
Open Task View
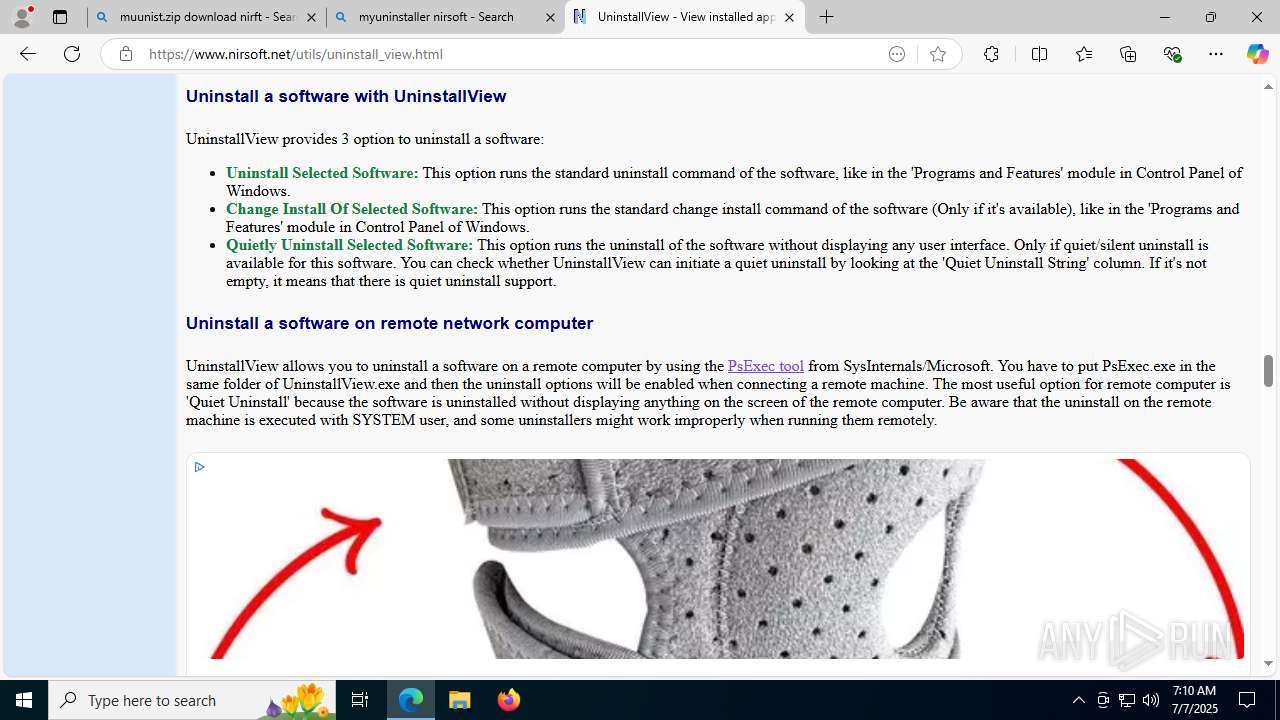pyautogui.click(x=360, y=700)
